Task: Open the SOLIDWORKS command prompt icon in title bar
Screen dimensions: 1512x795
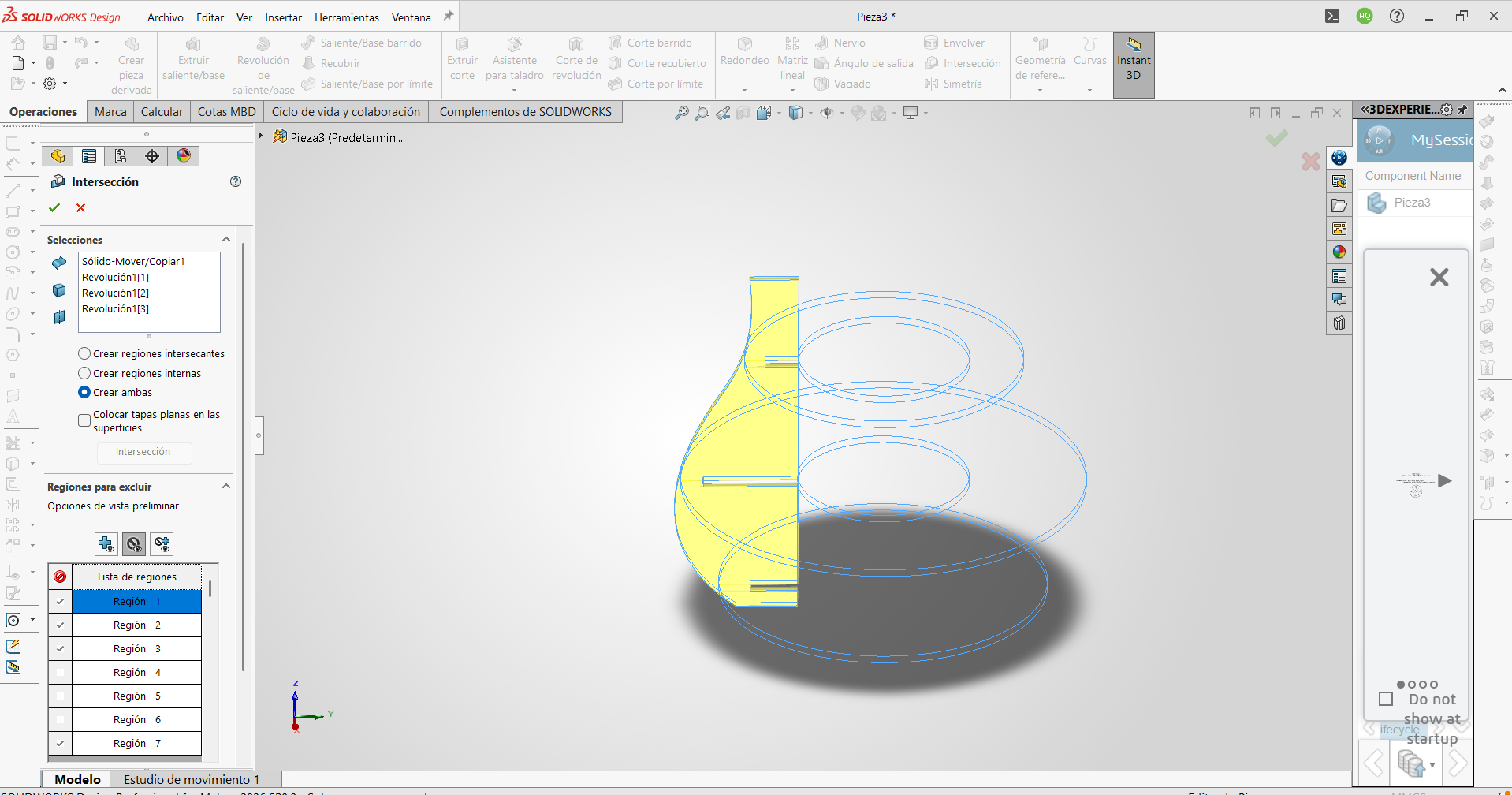Action: tap(1332, 16)
